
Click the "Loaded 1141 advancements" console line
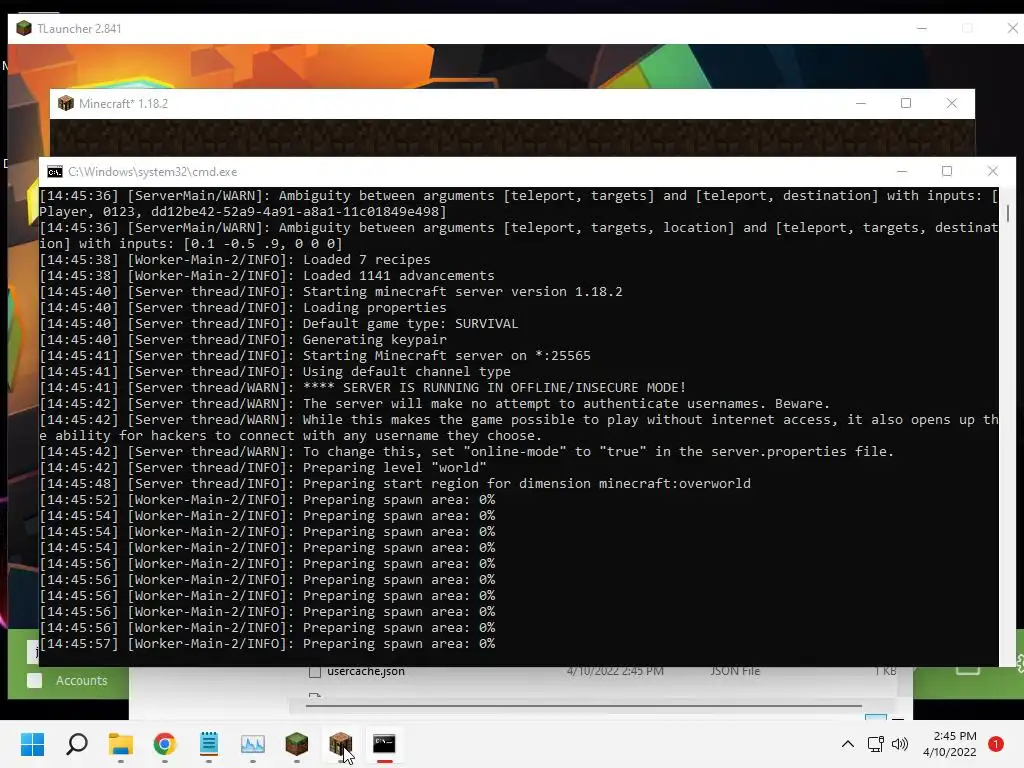267,276
